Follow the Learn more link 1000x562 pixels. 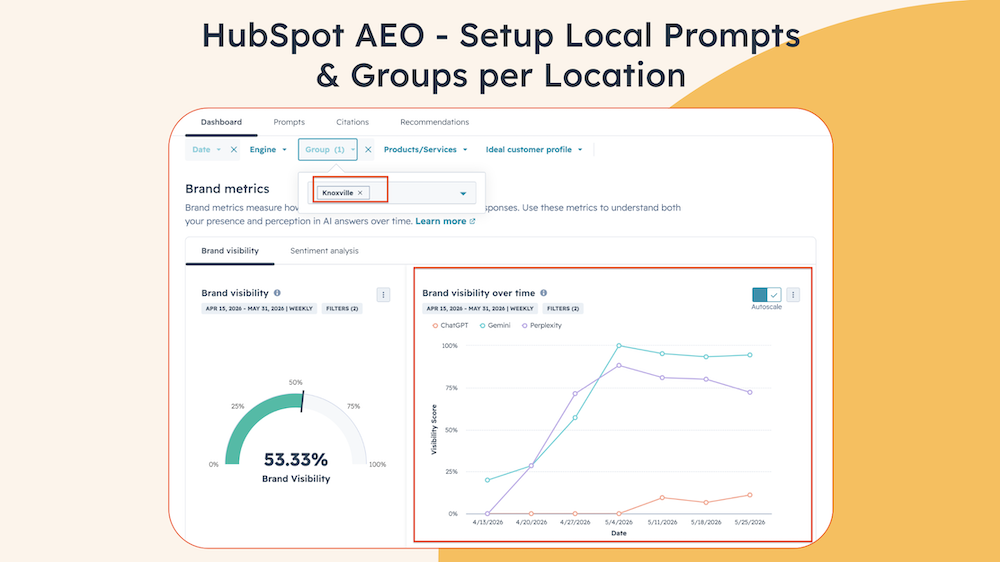point(440,221)
